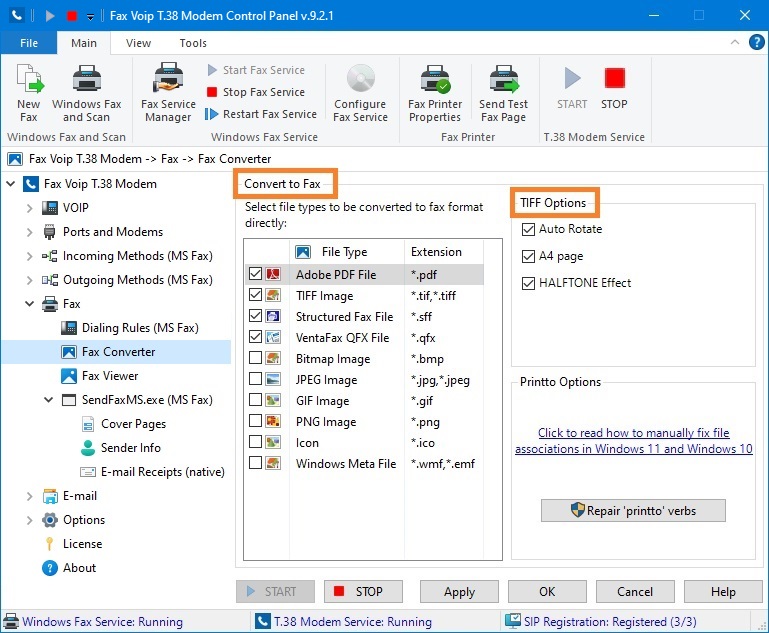769x633 pixels.
Task: Expand Outgoing Methods (MS Fax) node
Action: click(x=29, y=280)
